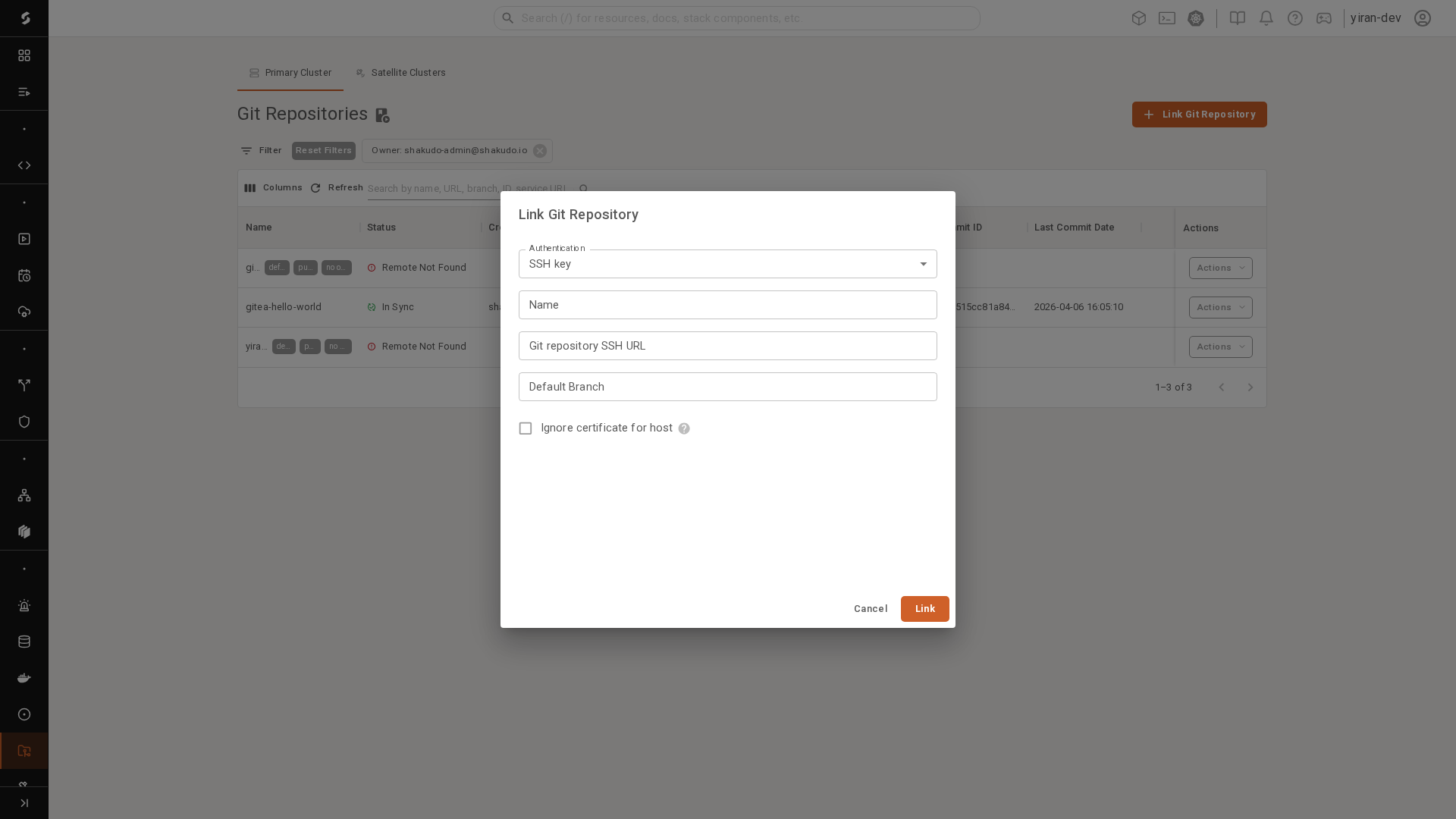Click the Link button to submit
This screenshot has width=1456, height=819.
[924, 608]
